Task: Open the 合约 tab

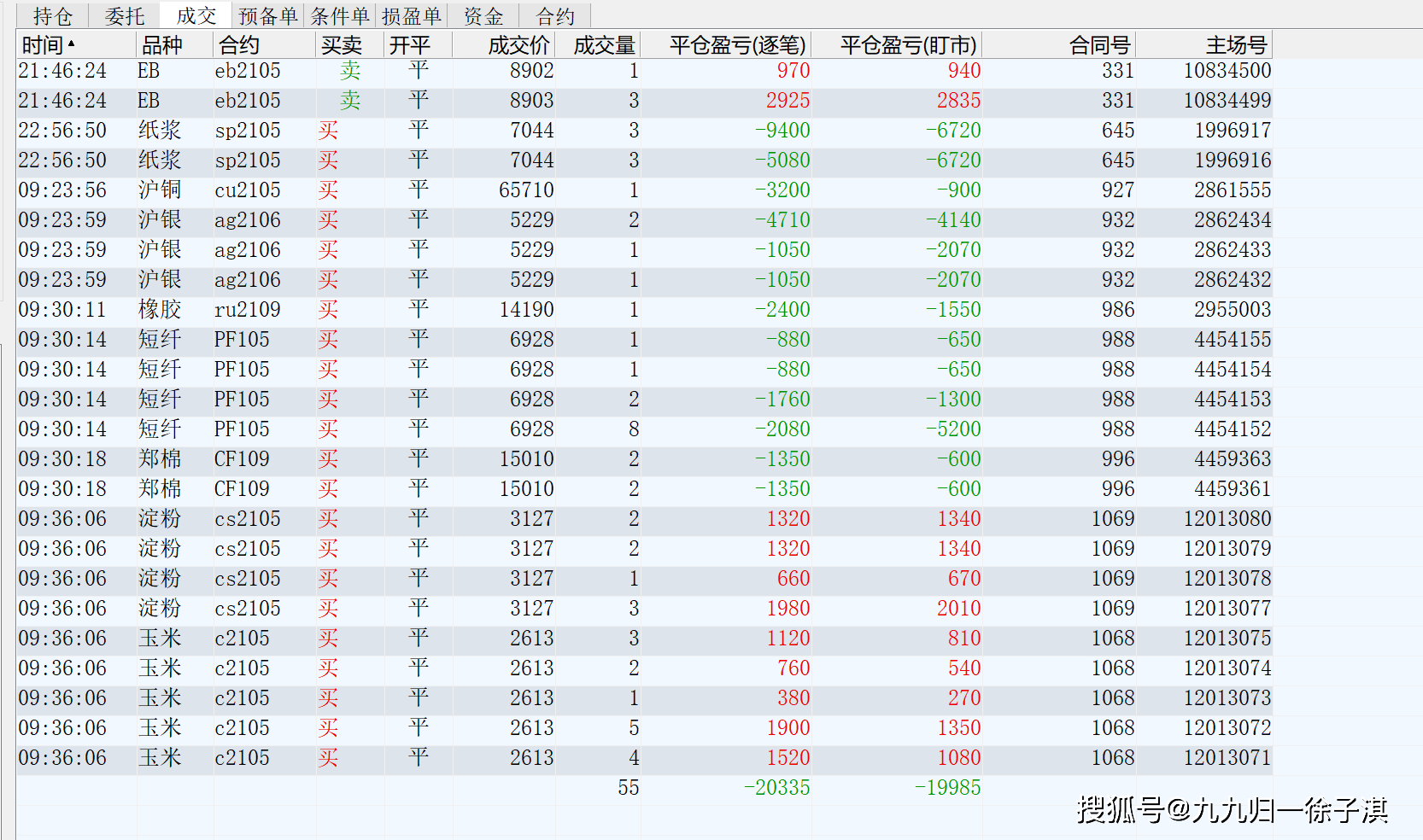Action: click(555, 15)
